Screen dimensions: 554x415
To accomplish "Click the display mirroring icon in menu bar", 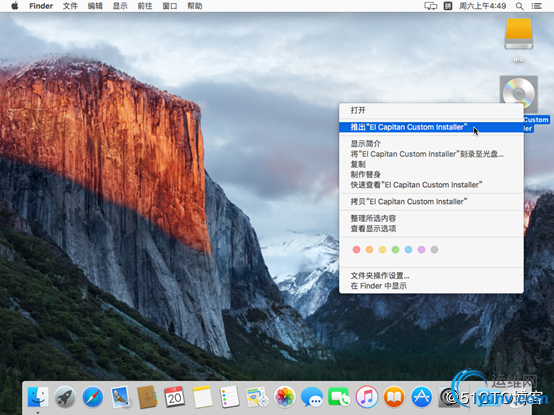I will click(x=430, y=6).
